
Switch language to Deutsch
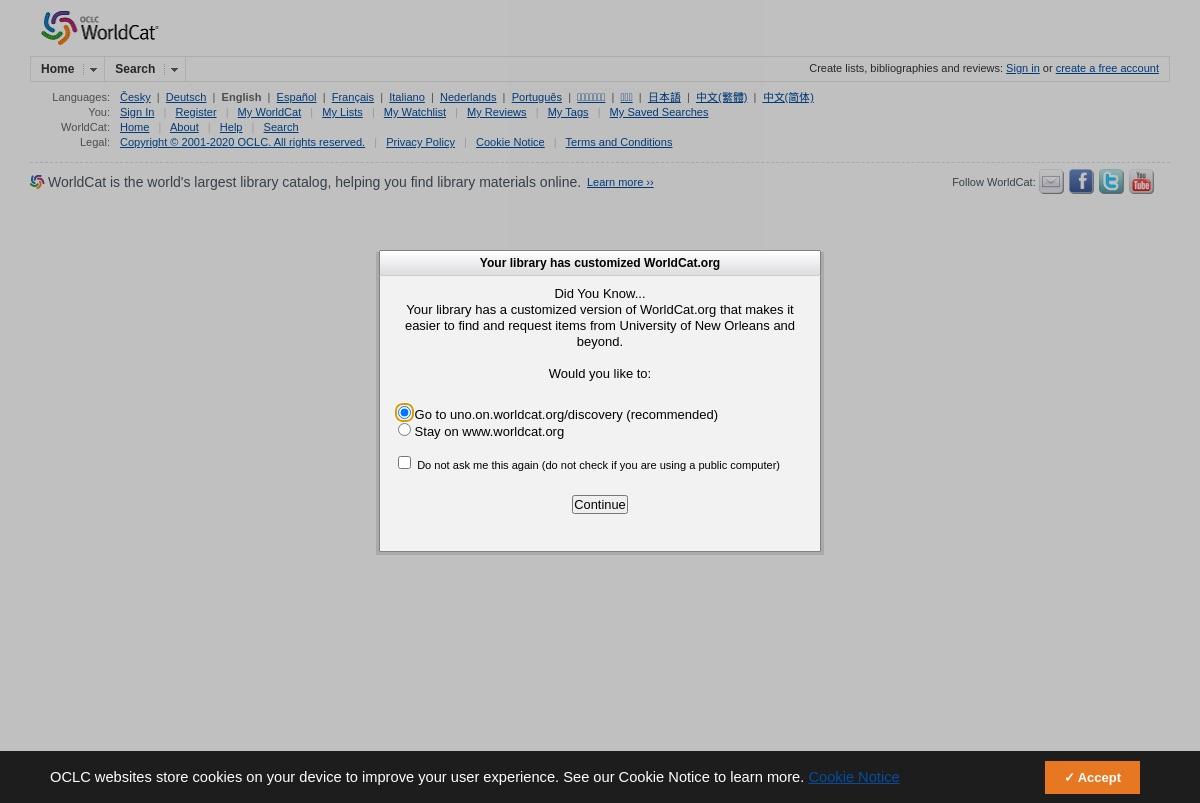186,97
